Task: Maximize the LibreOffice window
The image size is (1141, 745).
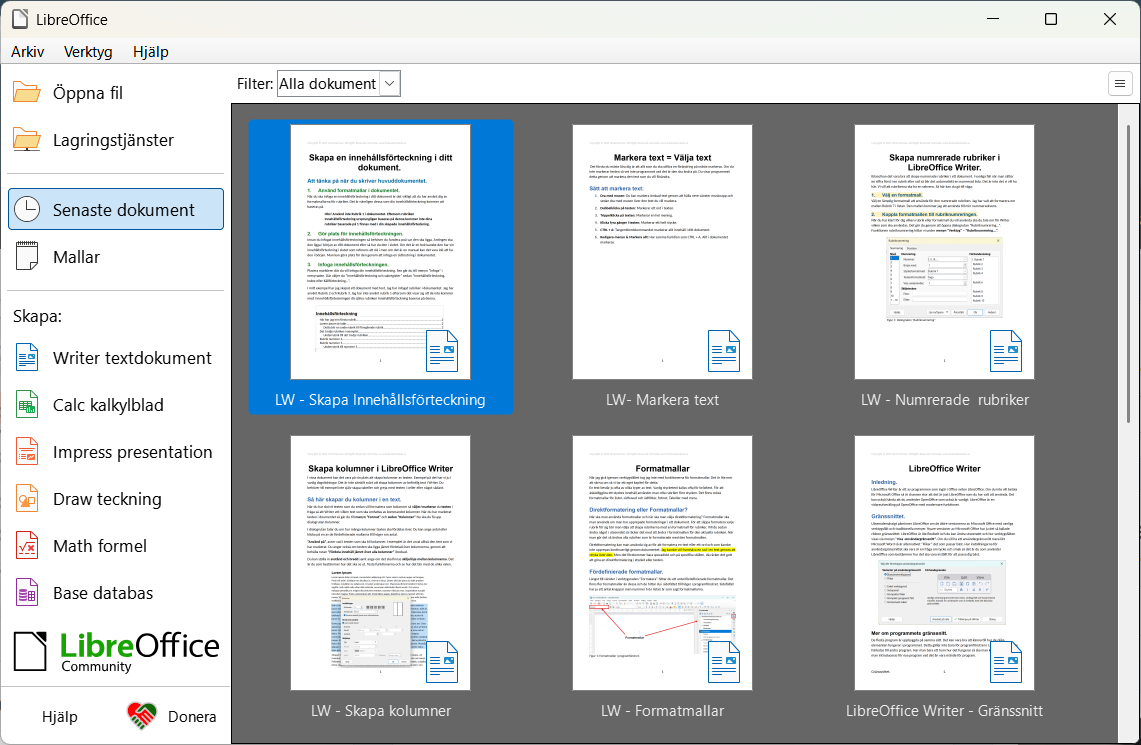Action: (1051, 19)
